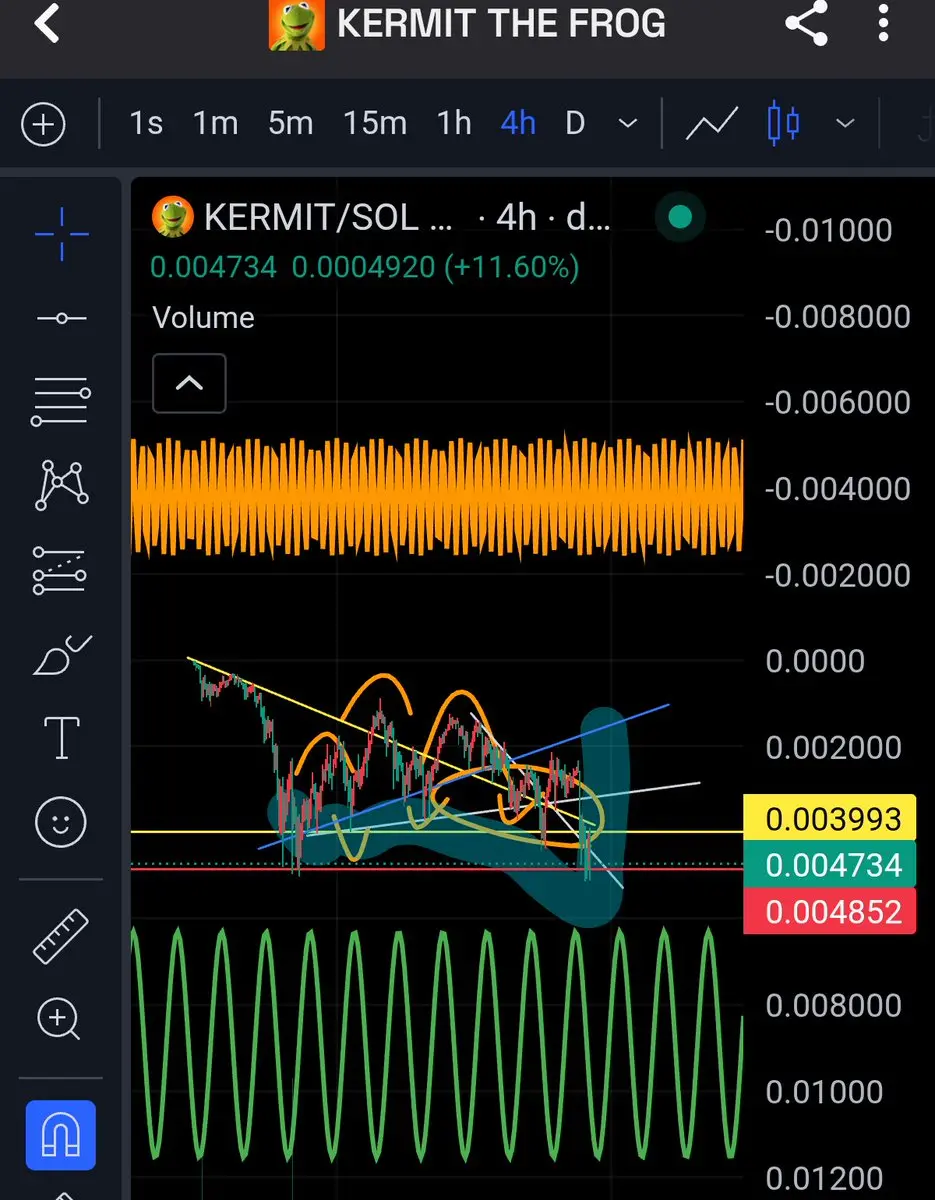Select the horizontal line drawing tool
935x1200 pixels.
(61, 318)
